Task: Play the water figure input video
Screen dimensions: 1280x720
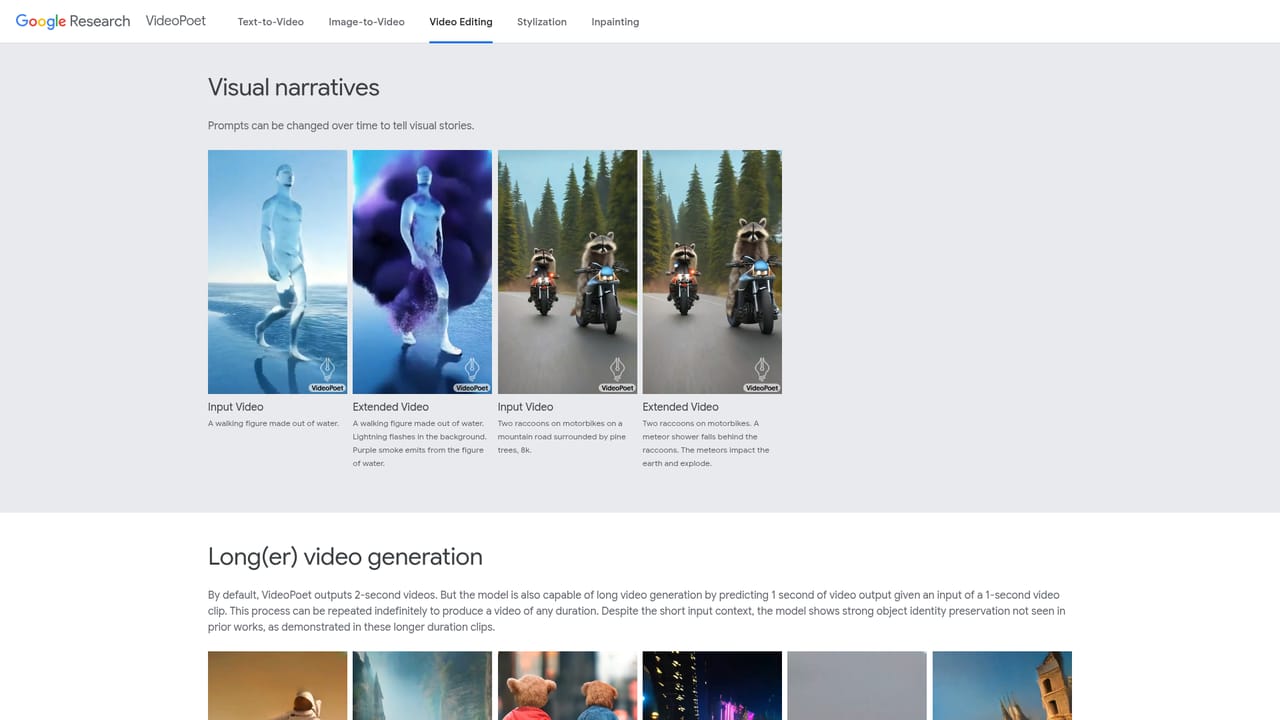Action: 278,272
